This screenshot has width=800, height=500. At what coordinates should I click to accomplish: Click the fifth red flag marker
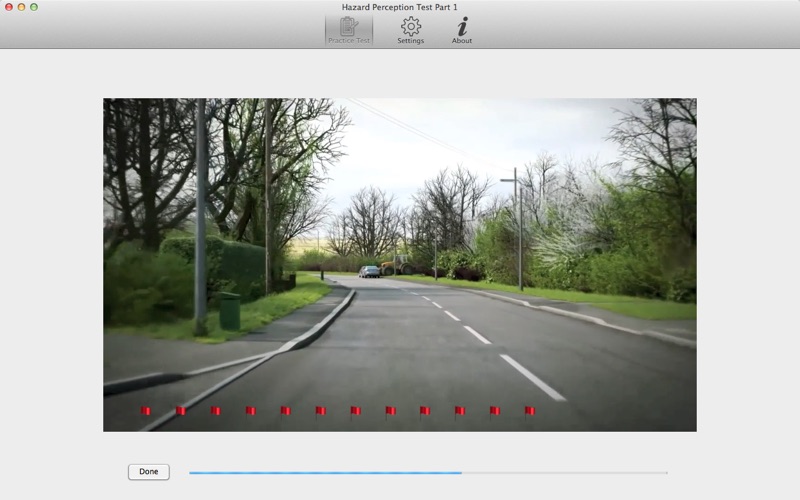(286, 411)
